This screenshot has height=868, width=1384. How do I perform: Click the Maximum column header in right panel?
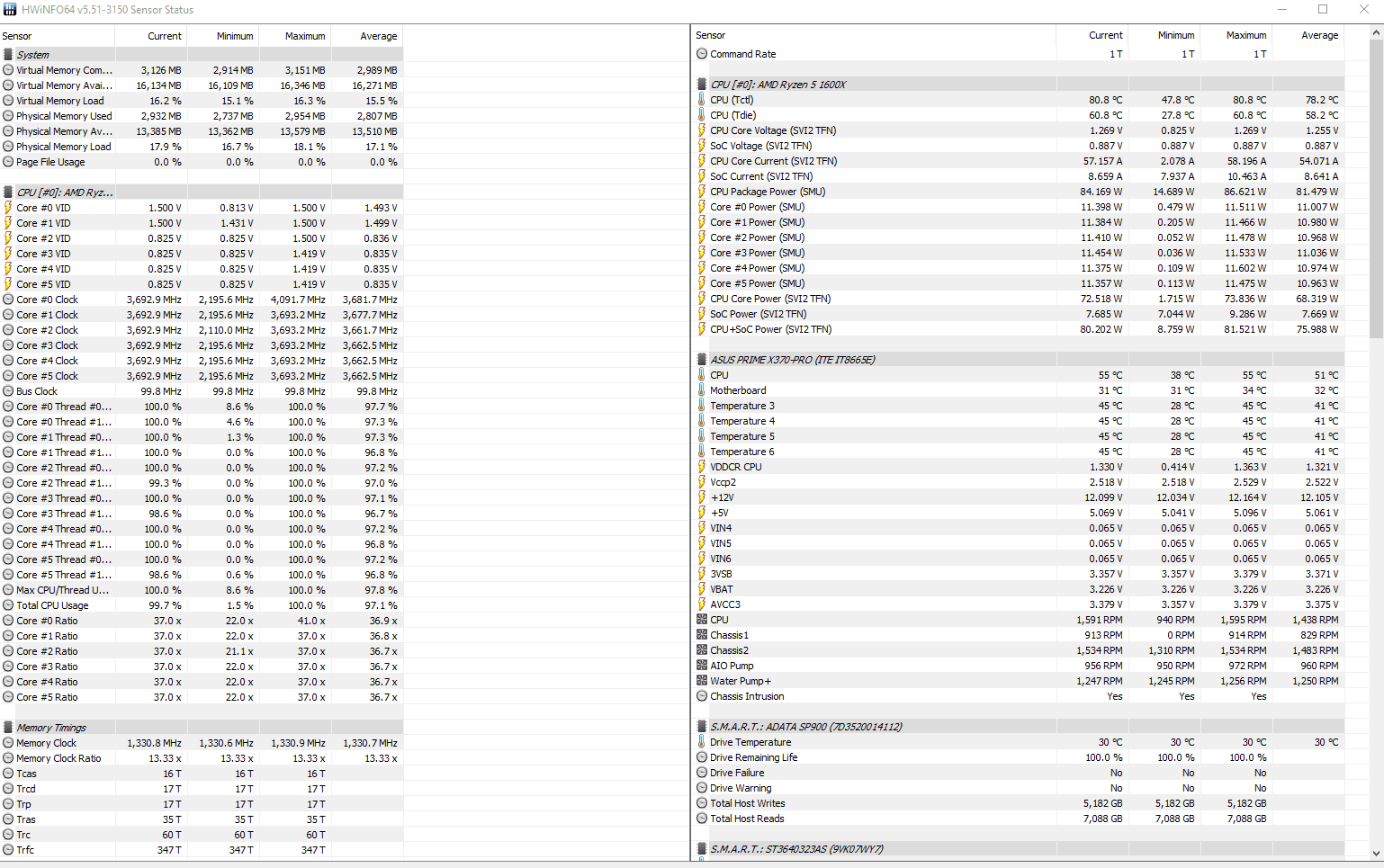coord(1236,35)
